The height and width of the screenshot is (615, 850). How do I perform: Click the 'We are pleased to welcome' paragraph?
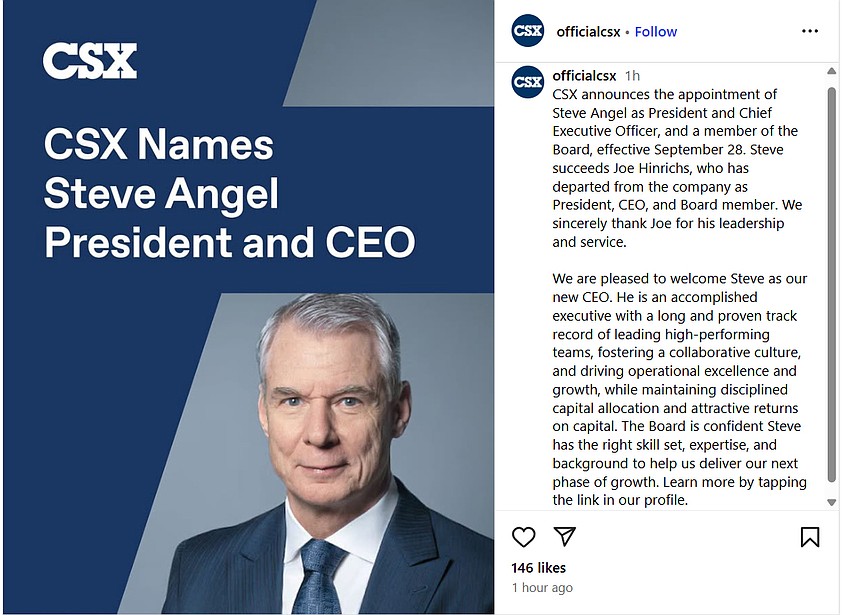pyautogui.click(x=680, y=389)
